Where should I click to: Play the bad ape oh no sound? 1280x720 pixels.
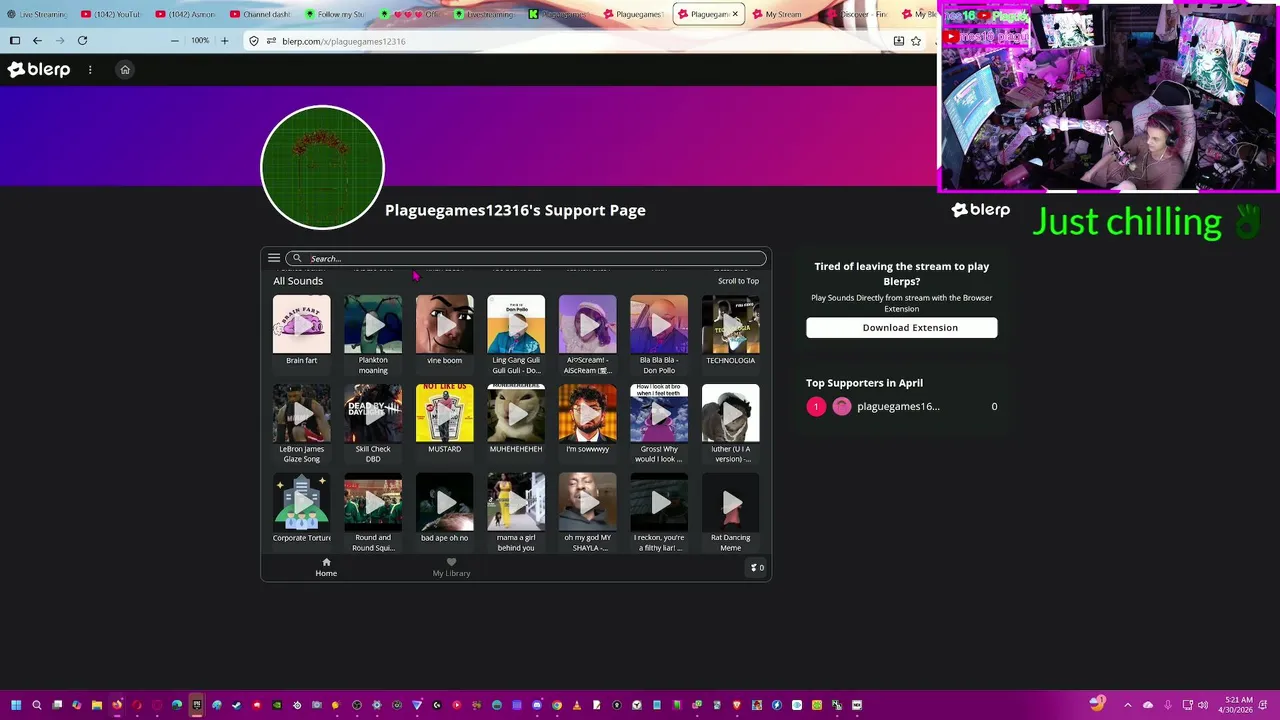444,502
